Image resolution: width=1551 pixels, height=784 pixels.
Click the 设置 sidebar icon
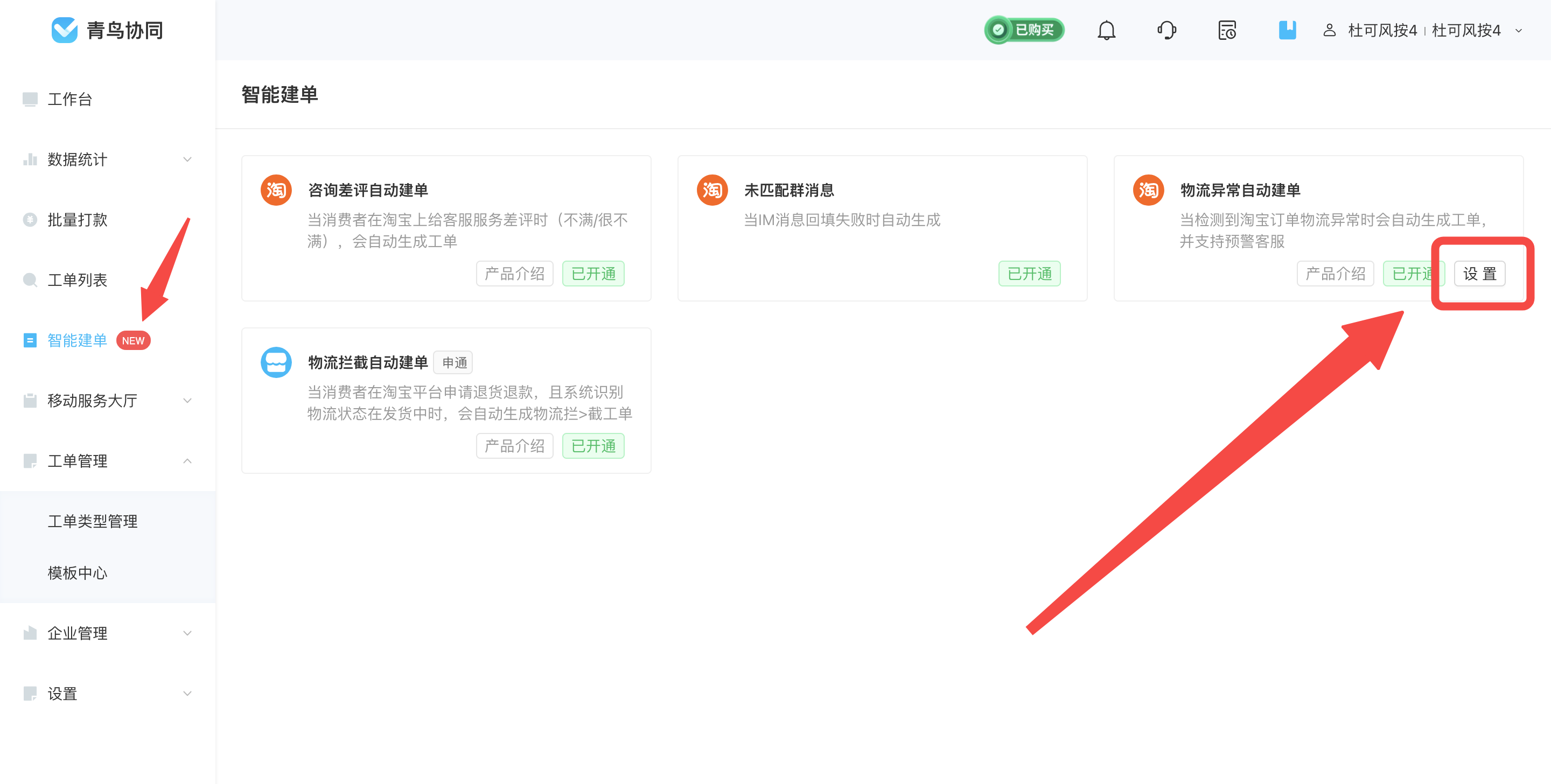[x=30, y=693]
